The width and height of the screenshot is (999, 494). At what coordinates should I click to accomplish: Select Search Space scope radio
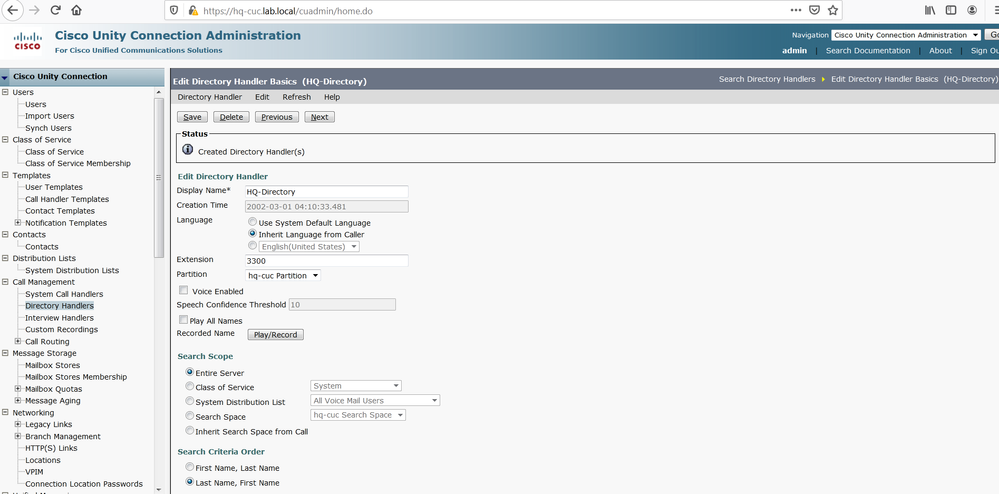pyautogui.click(x=189, y=416)
